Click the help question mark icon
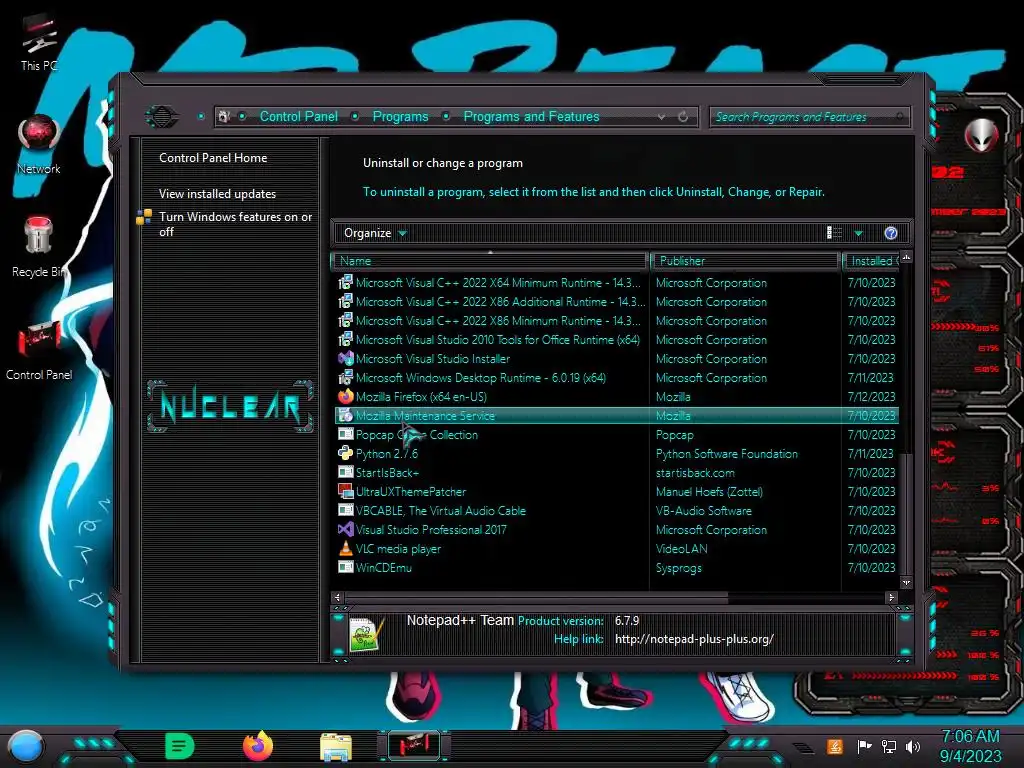The width and height of the screenshot is (1024, 768). pos(891,233)
